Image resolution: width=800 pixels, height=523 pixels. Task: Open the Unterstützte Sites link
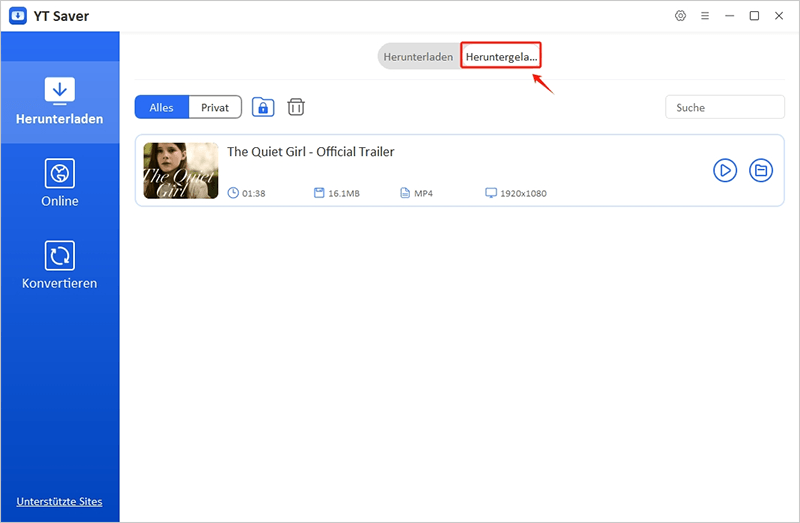tap(59, 501)
